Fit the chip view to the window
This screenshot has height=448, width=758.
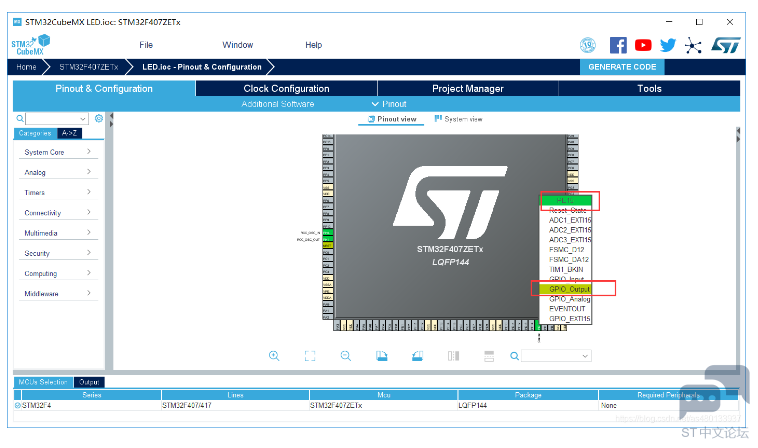[x=310, y=356]
